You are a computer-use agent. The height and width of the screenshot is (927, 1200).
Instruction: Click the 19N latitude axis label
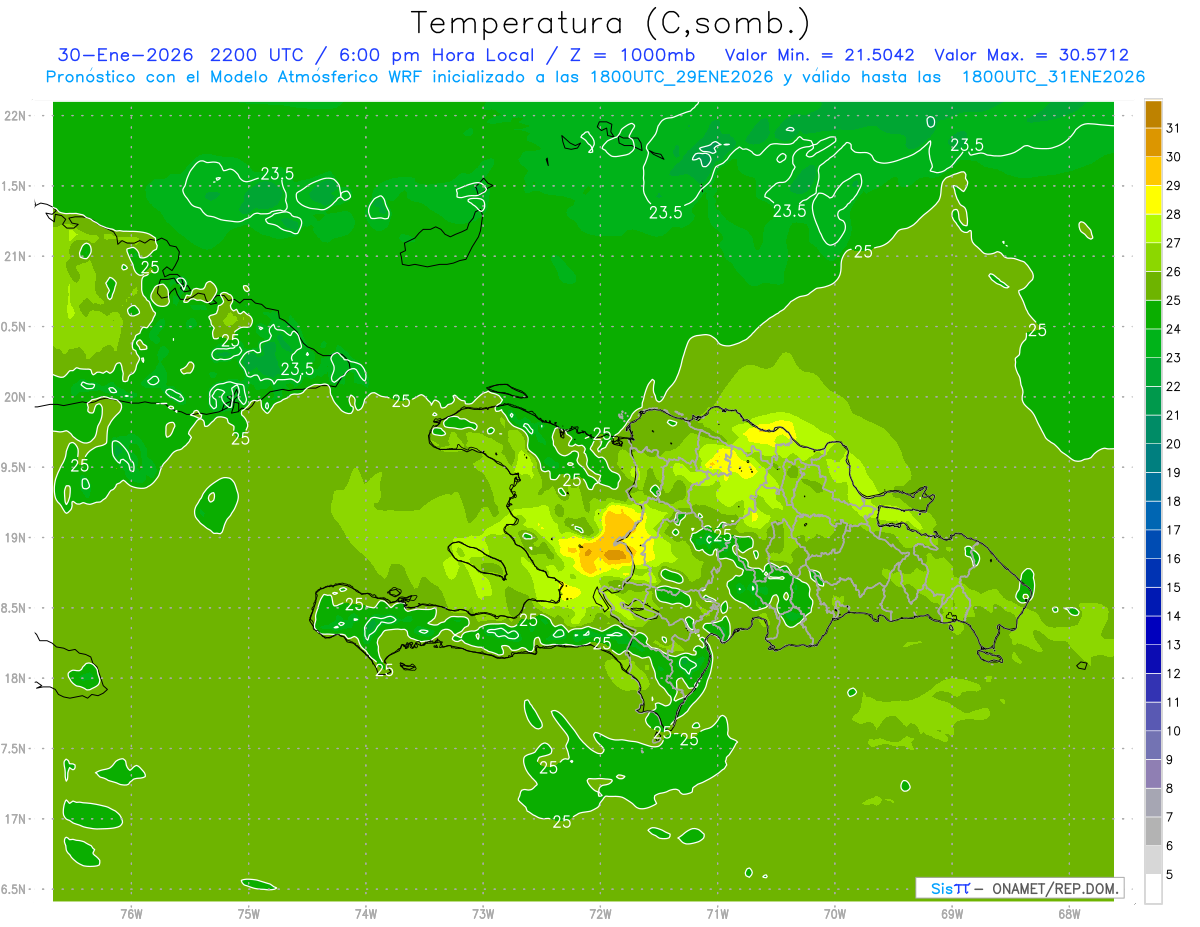[x=16, y=537]
